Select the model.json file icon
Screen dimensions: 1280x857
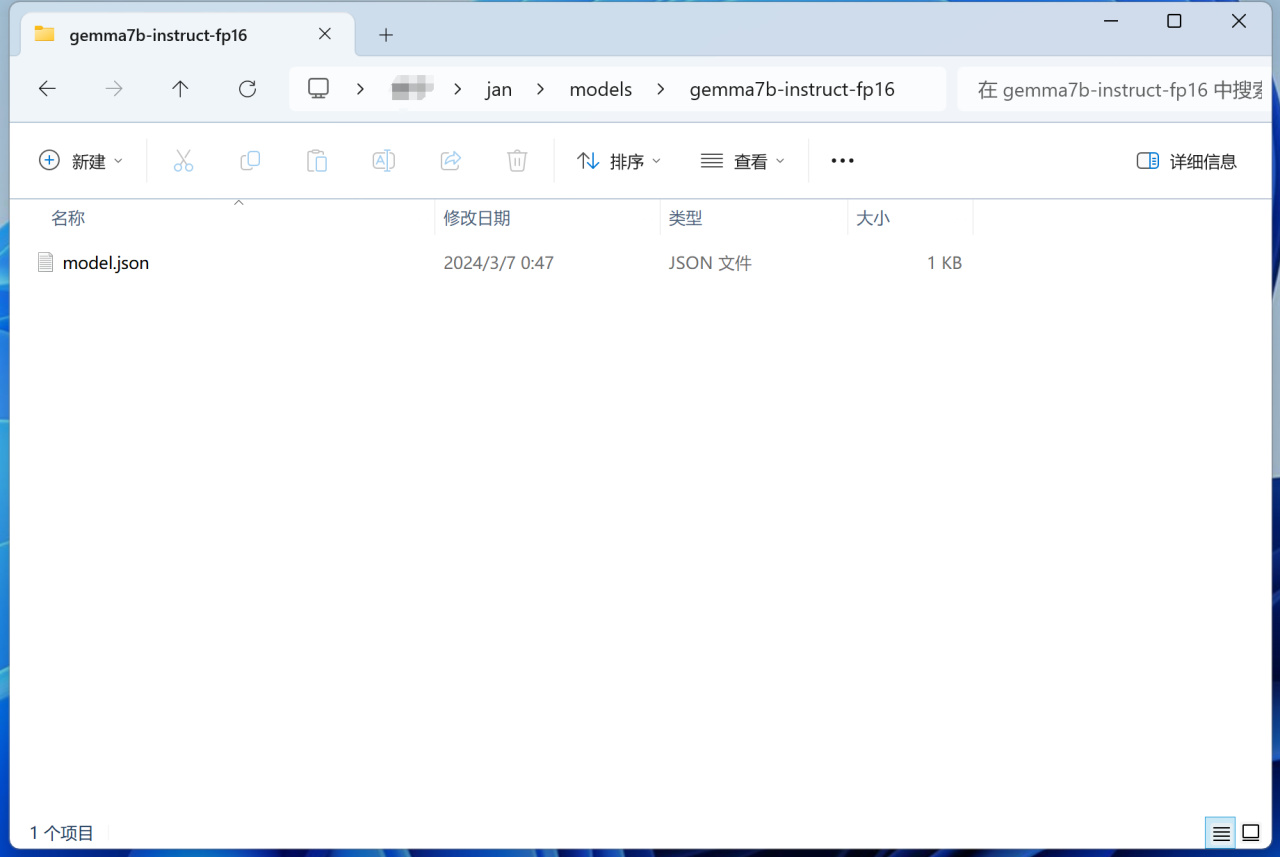45,263
